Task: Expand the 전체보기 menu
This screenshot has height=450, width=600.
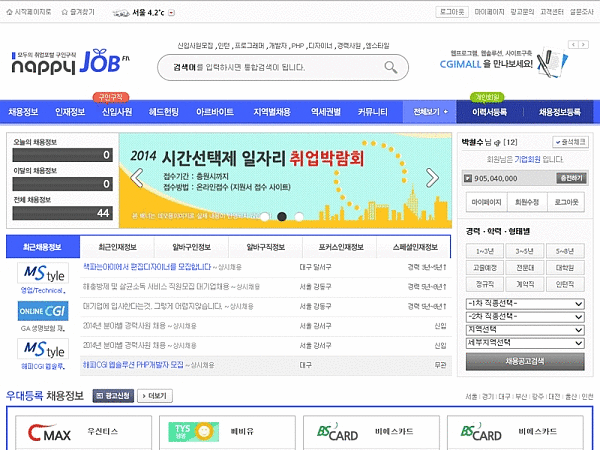Action: pyautogui.click(x=430, y=112)
